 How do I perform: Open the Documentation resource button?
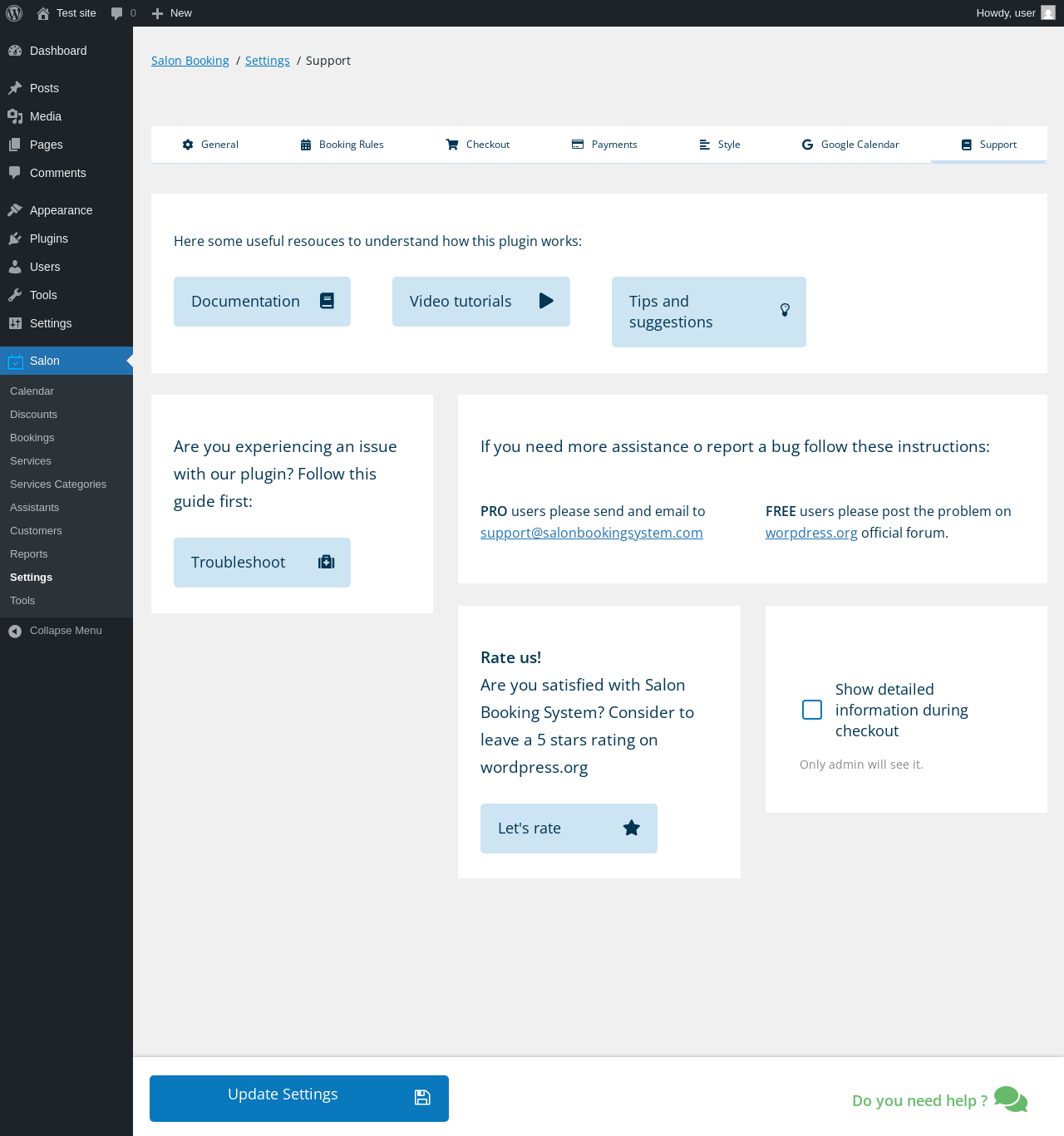(262, 302)
